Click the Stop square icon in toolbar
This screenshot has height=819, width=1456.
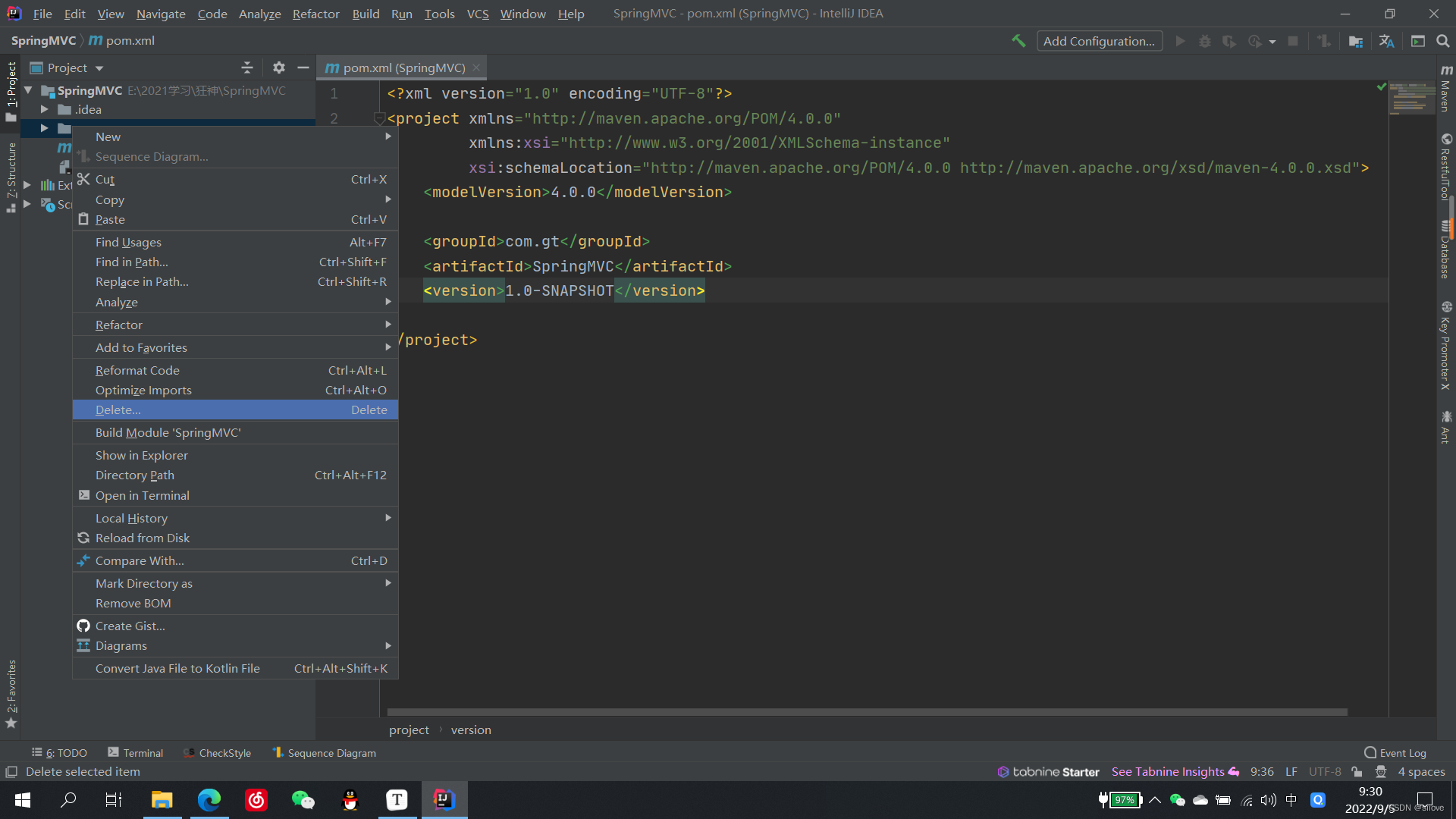tap(1293, 41)
